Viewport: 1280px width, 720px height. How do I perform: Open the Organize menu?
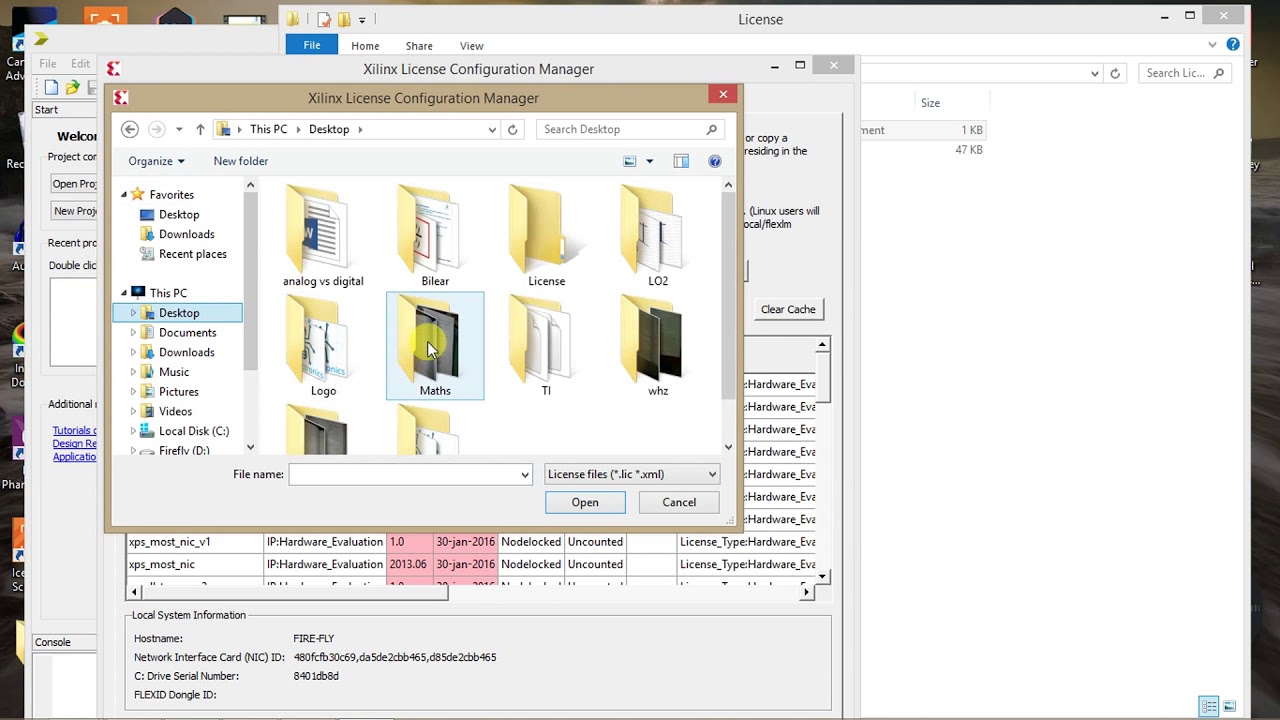(x=156, y=161)
